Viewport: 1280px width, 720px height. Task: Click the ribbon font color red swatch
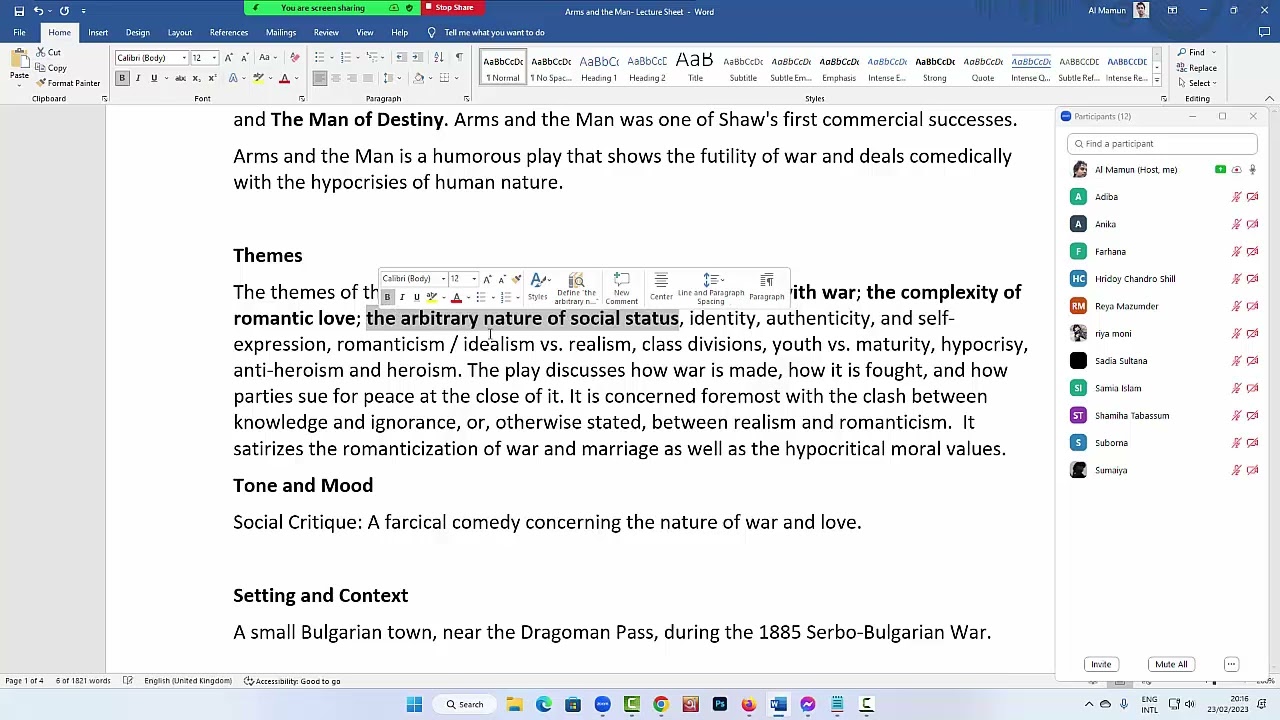click(284, 78)
